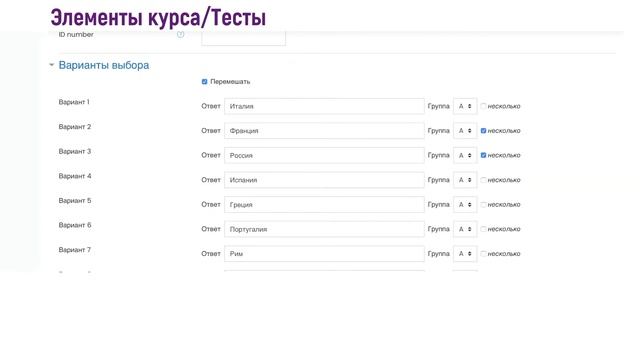Click the Вариант 2 label
This screenshot has height=360, width=640.
click(75, 127)
